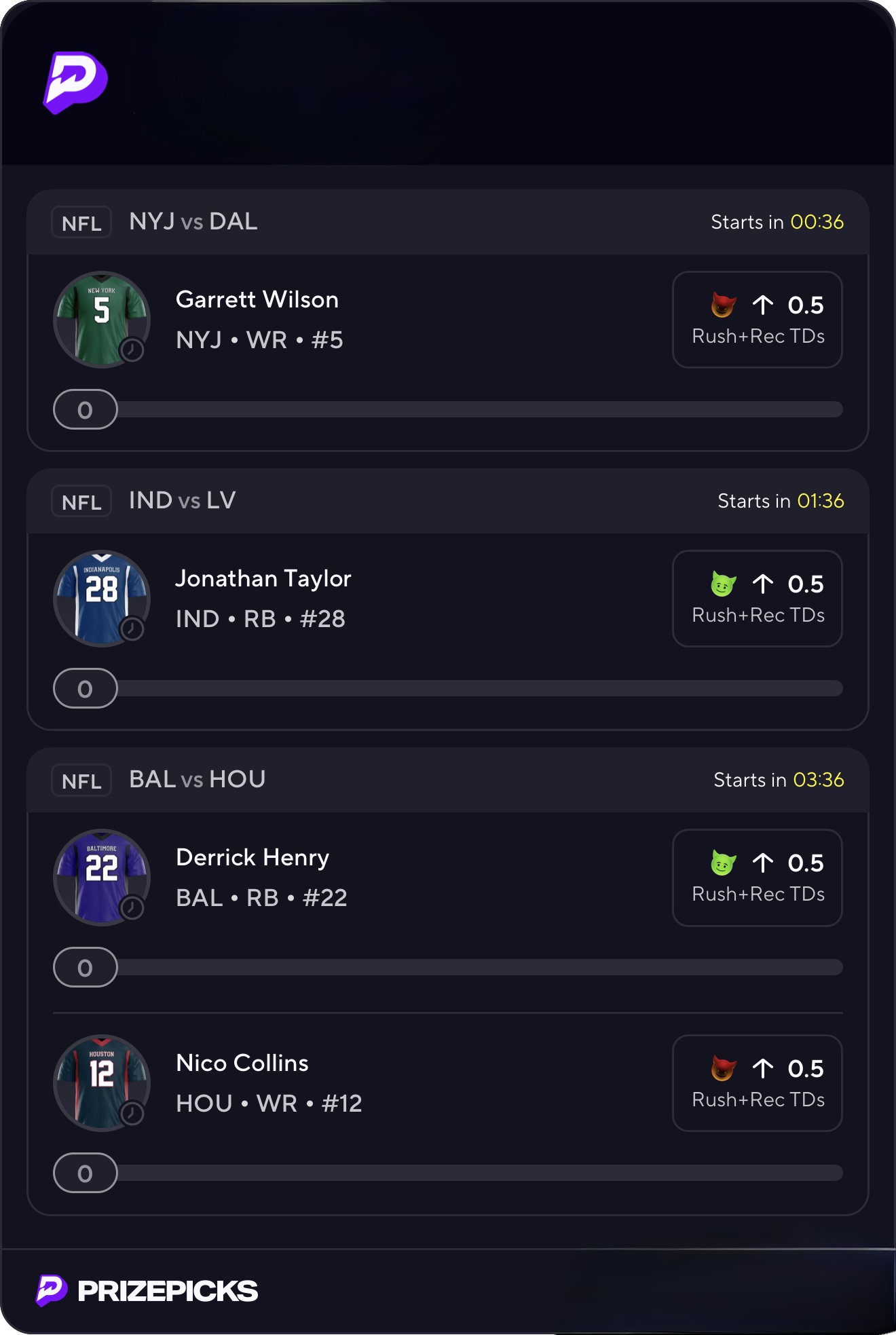Click the green goblin icon for Derrick Henry

723,863
